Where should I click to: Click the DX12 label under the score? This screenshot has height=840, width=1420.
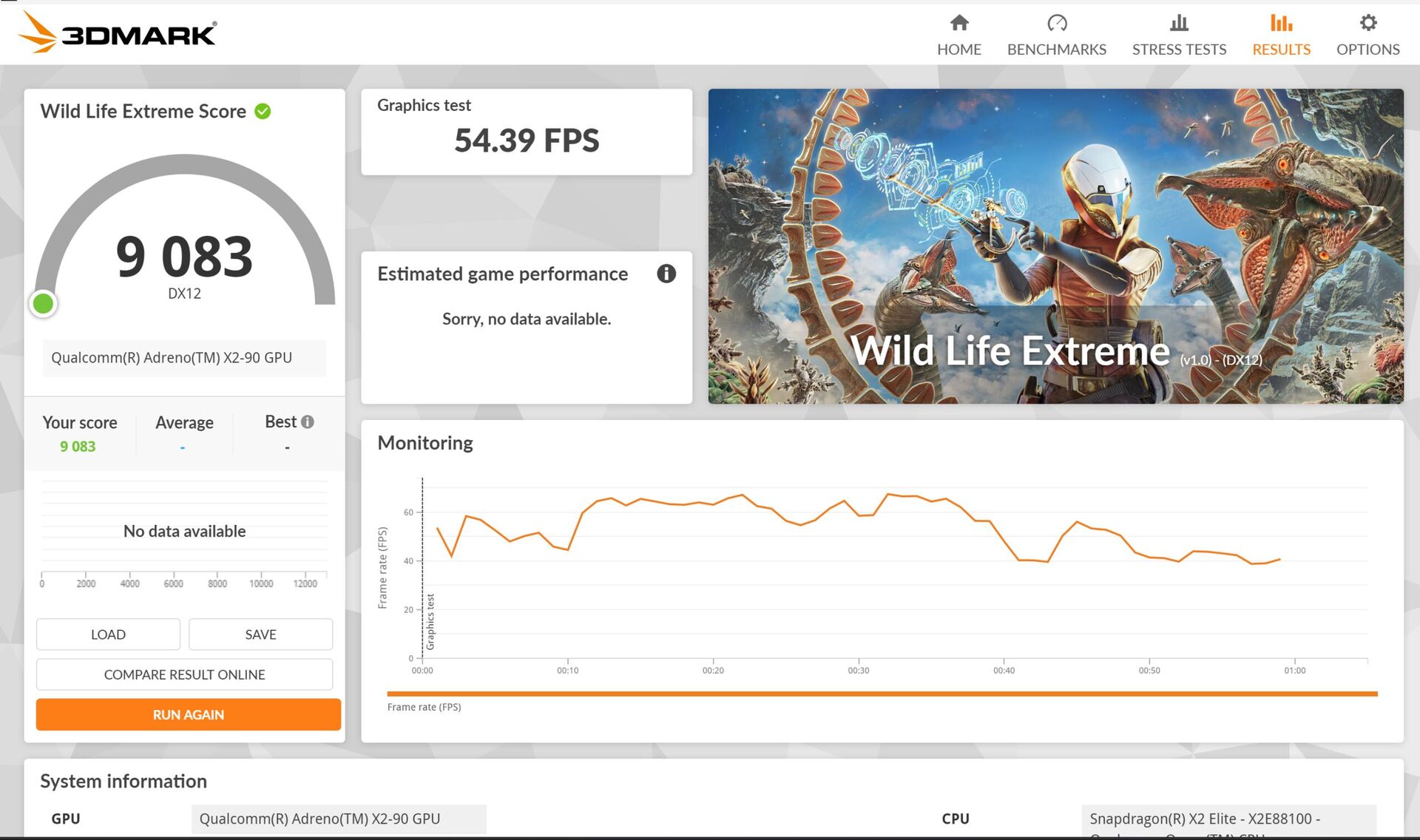(x=184, y=294)
